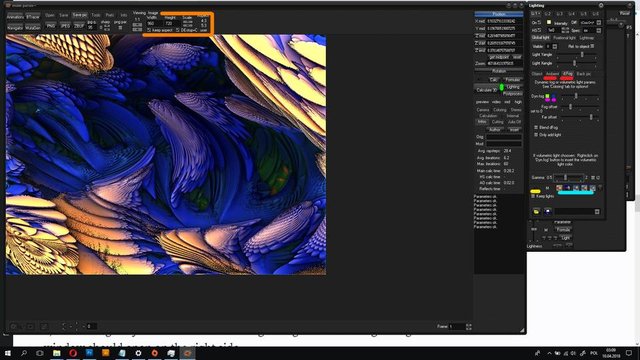Image resolution: width=640 pixels, height=360 pixels.
Task: Open the Spec dropdown in Lighting
Action: click(599, 30)
